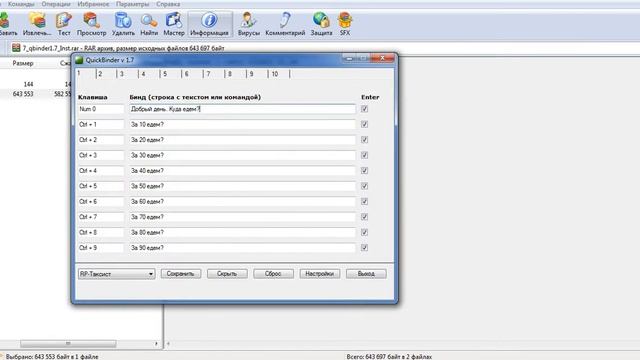Click the RAR archive icon in path bar
Viewport: 640px width, 360px height.
click(x=16, y=48)
